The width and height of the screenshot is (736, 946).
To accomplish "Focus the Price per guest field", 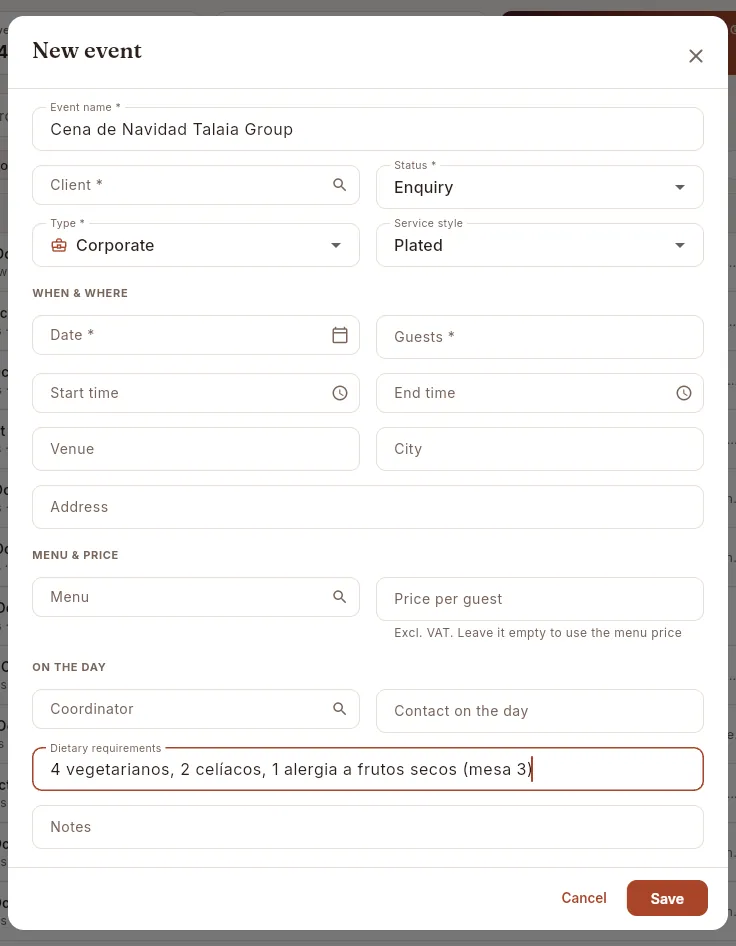I will 539,599.
